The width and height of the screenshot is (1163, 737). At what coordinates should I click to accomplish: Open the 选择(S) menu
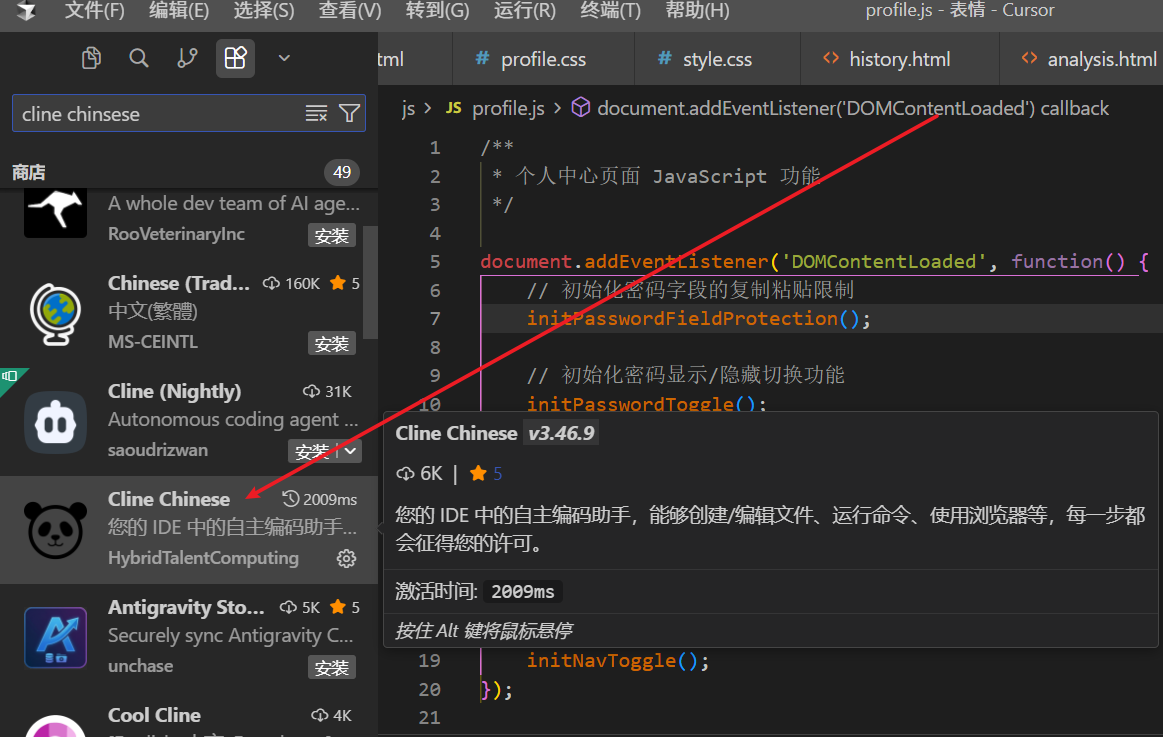[x=264, y=11]
